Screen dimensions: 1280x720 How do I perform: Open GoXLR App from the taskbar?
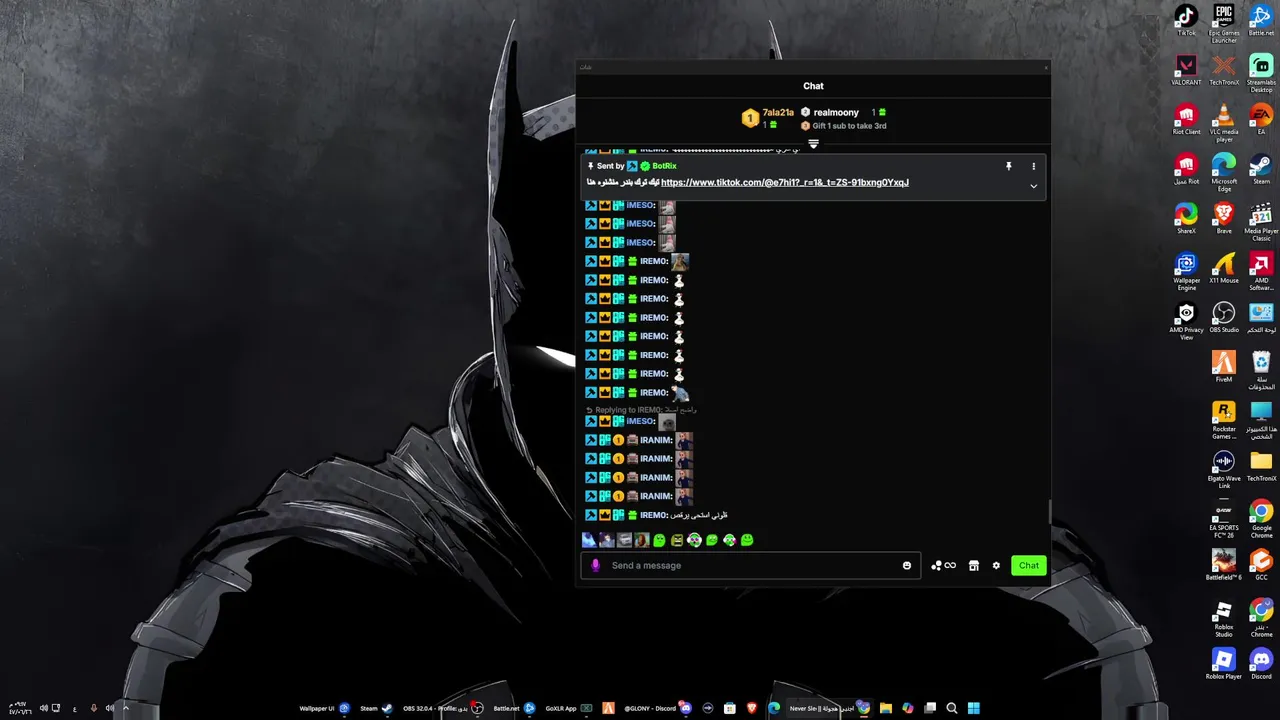pos(570,708)
